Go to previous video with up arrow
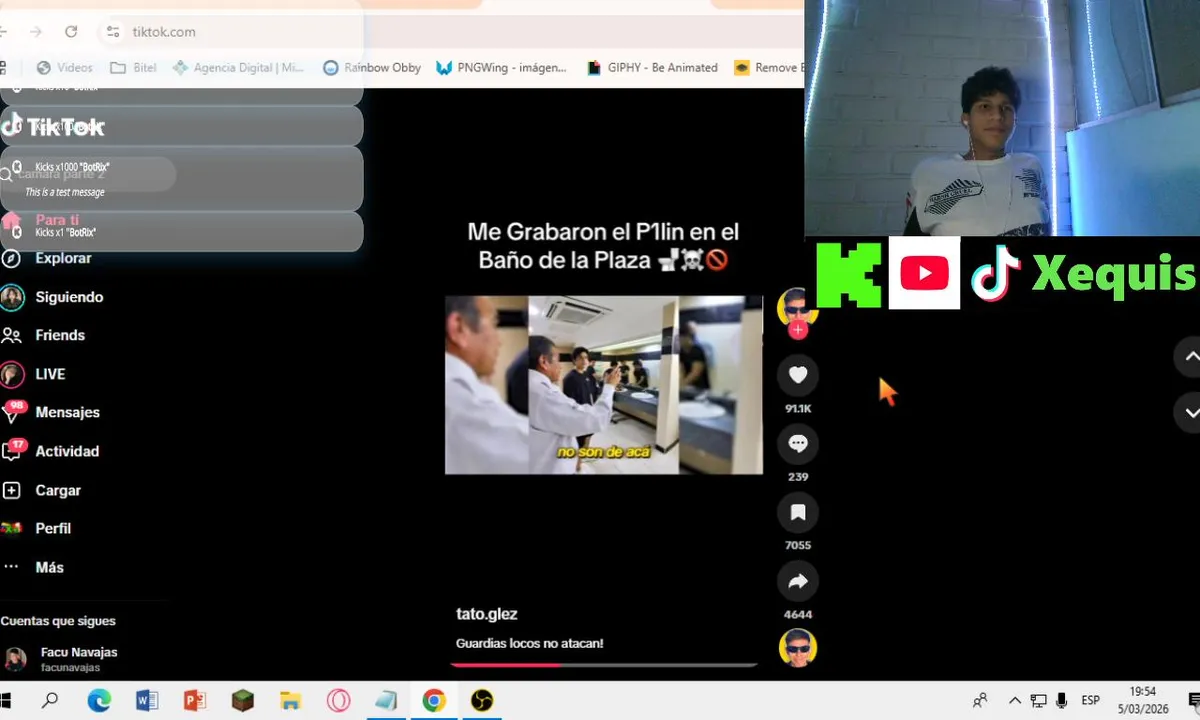Screen dimensions: 1200x720 1190,356
